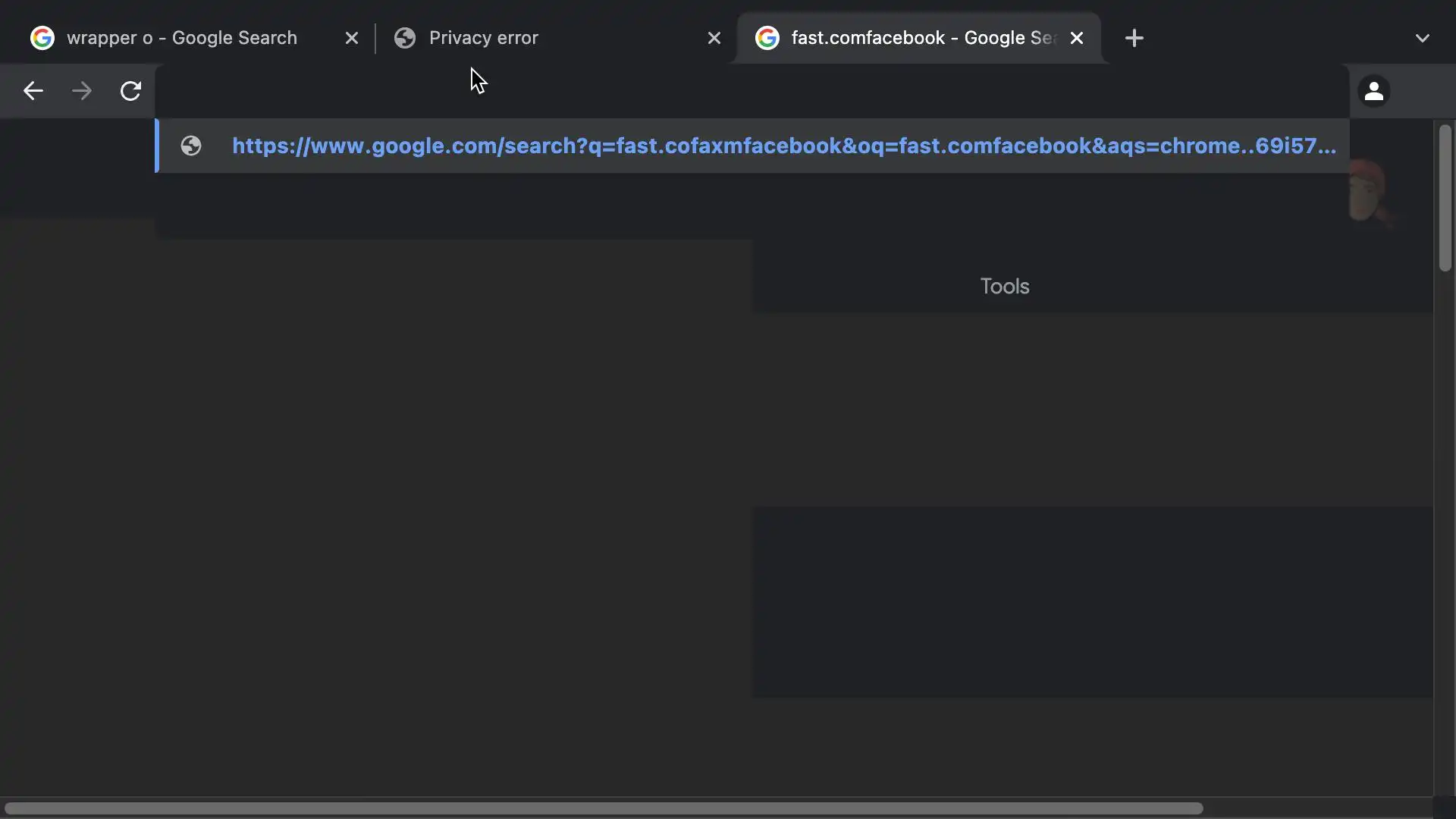Click the vertical page scrollbar thumb
The width and height of the screenshot is (1456, 819).
pos(1445,197)
